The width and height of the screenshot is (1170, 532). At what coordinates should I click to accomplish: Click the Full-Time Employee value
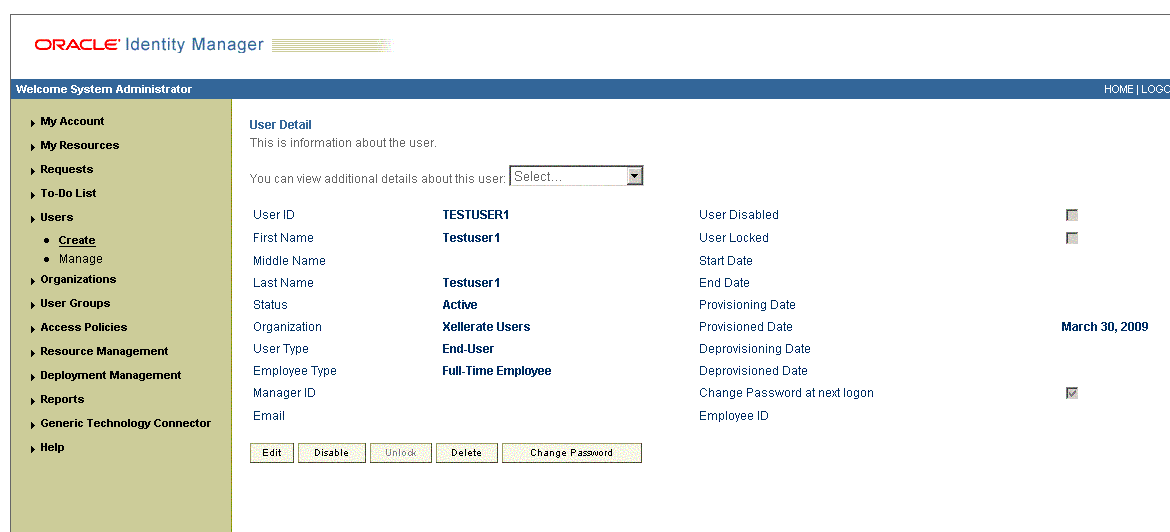coord(497,371)
